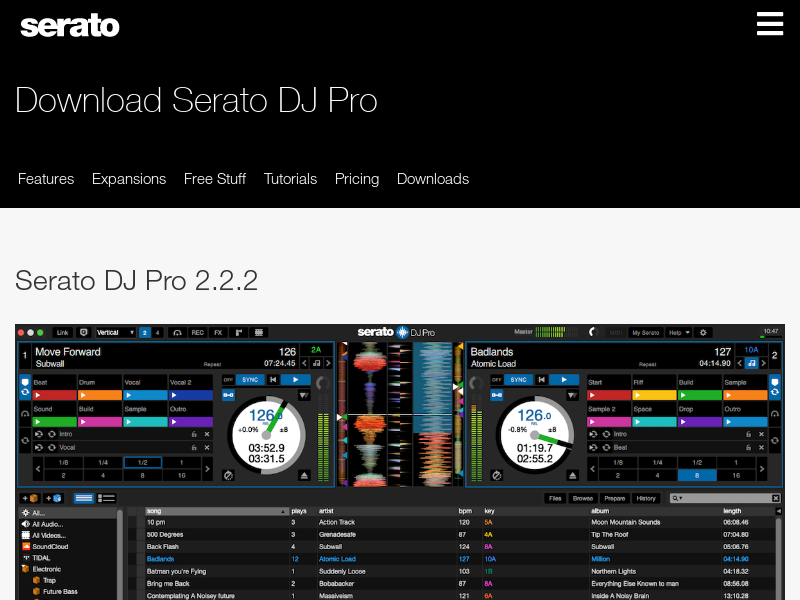Click the headphones icon in top toolbar
The height and width of the screenshot is (600, 800).
click(177, 333)
